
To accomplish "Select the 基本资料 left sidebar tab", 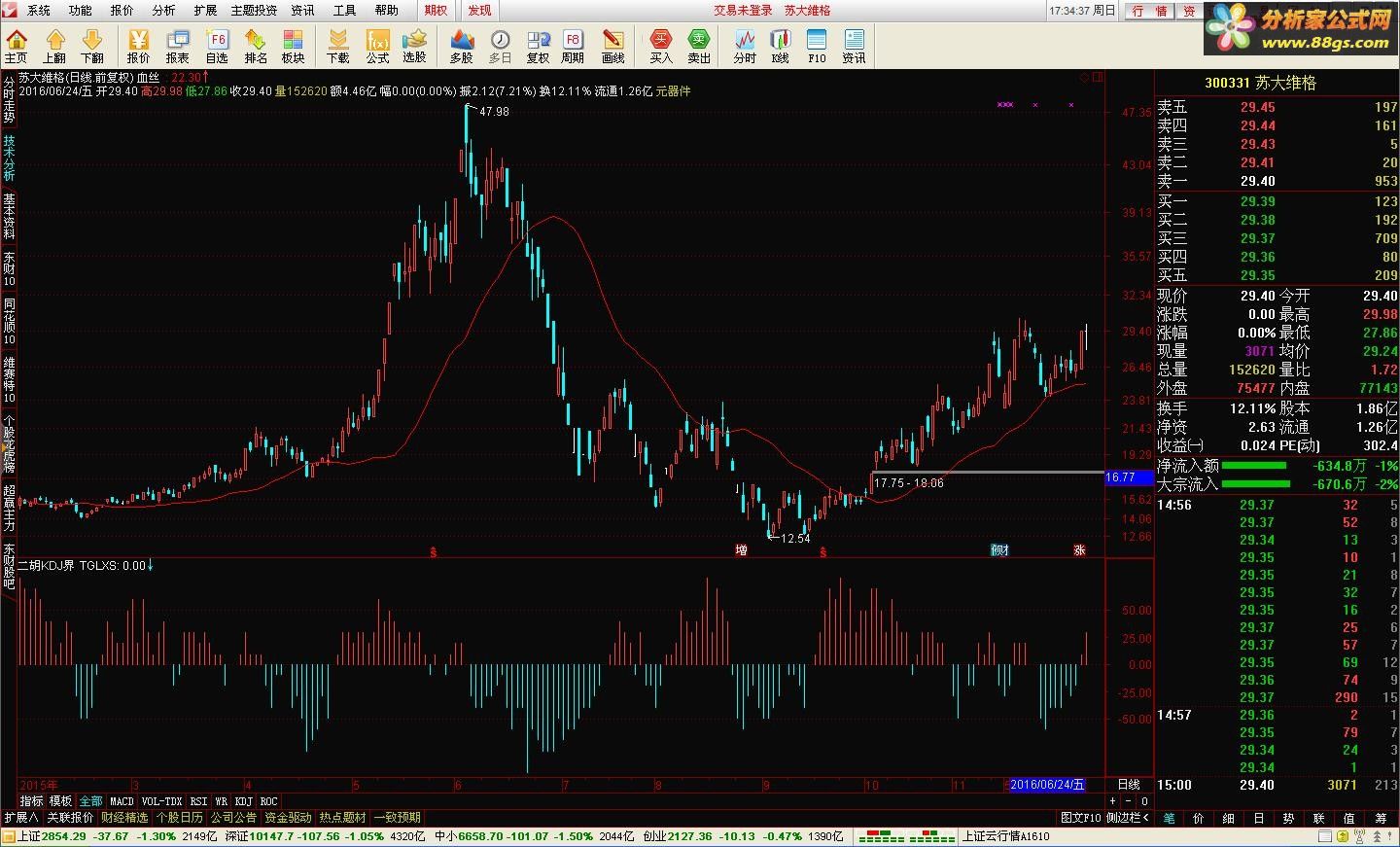I will [x=9, y=216].
